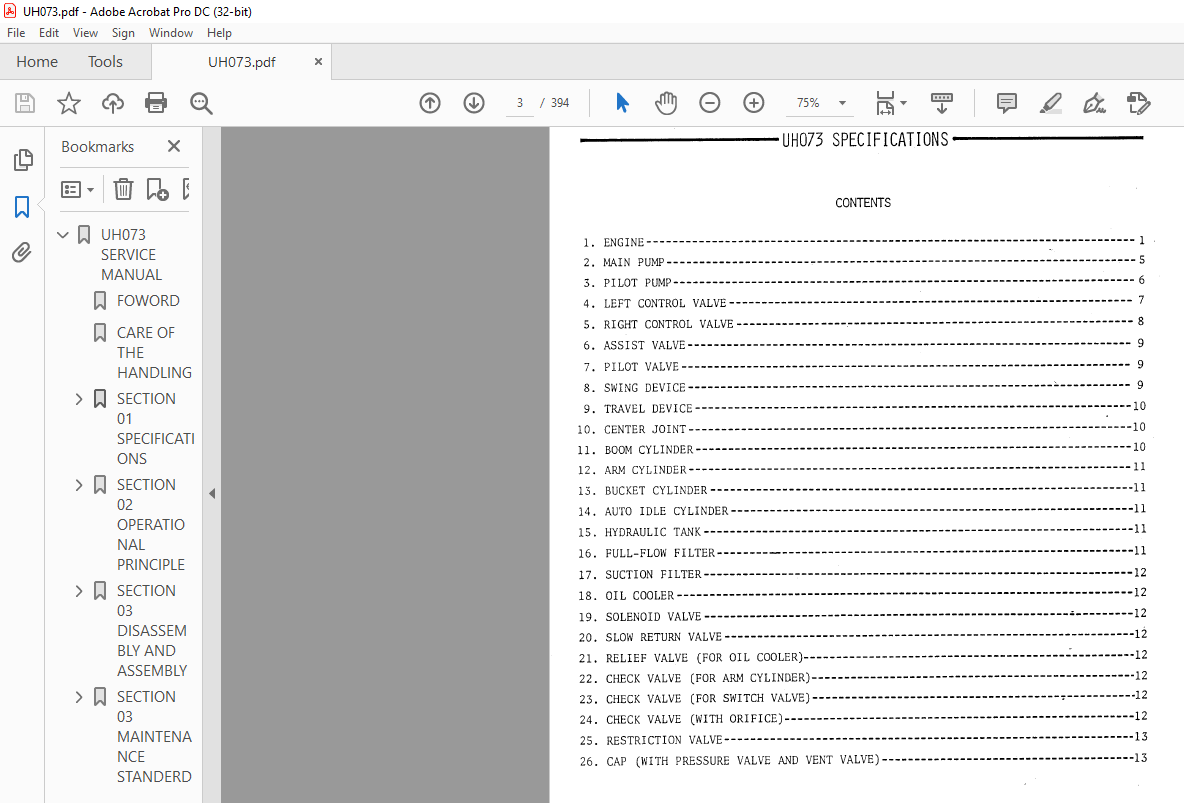Close the UH073.pdf tab
This screenshot has height=803, width=1184.
(319, 61)
